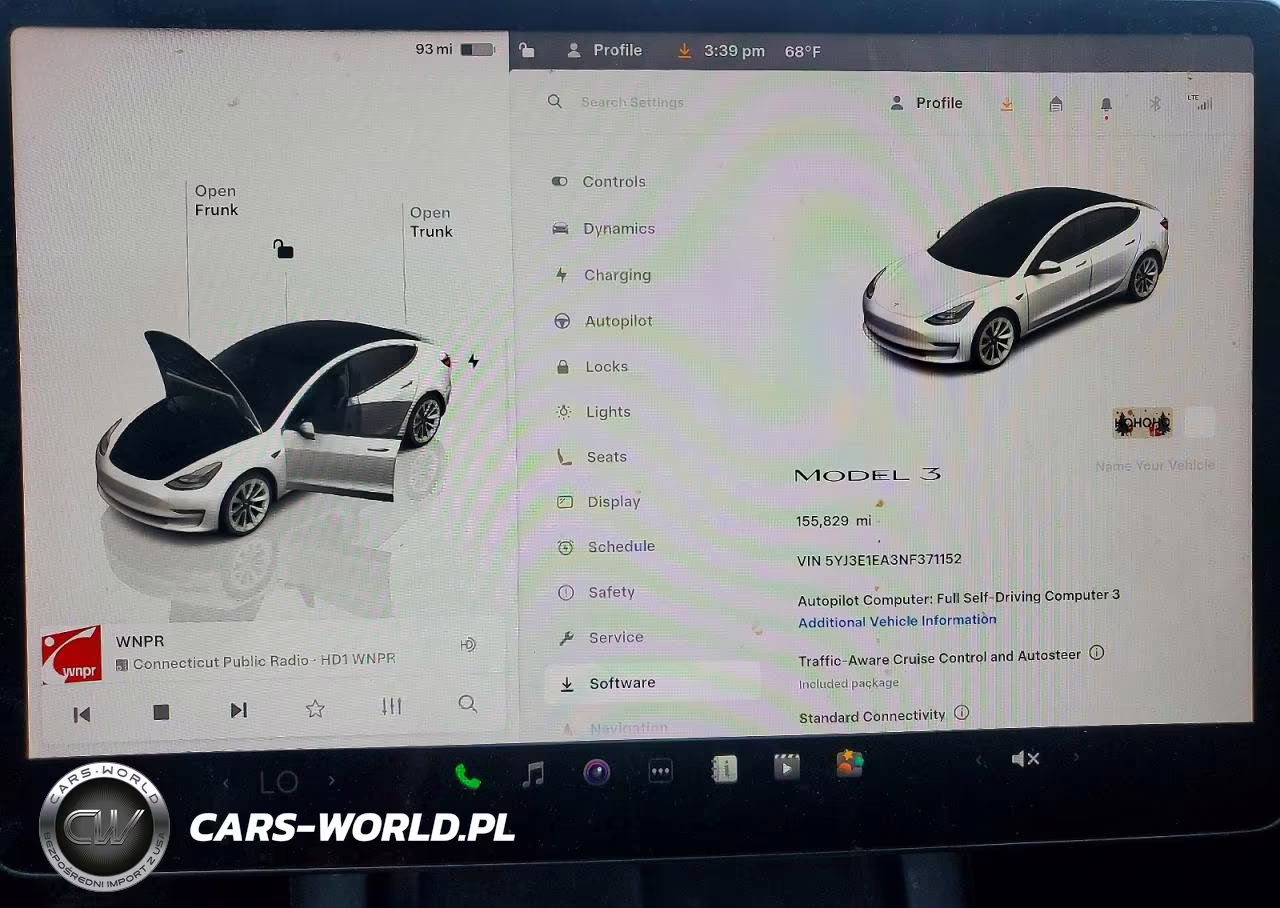Raise volume with the right arrow beside speaker

pyautogui.click(x=1076, y=757)
